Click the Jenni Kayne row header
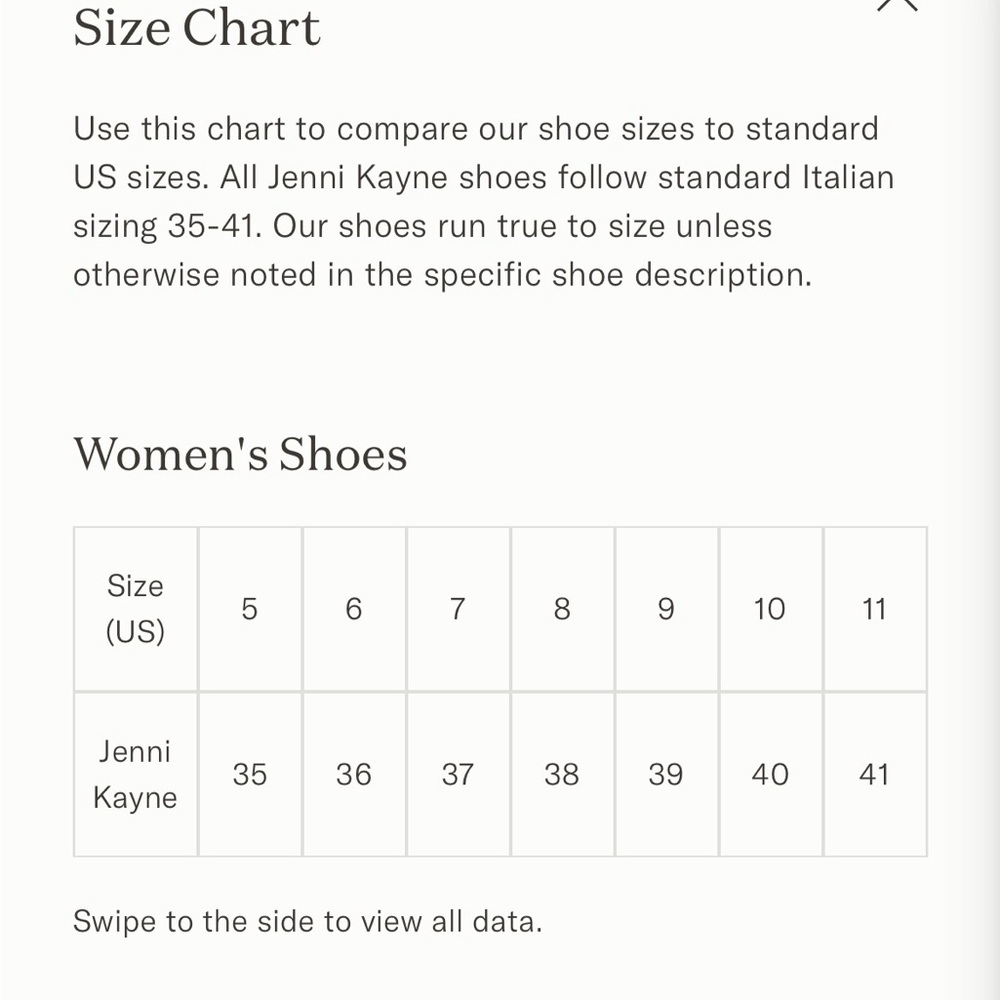The height and width of the screenshot is (1000, 1000). point(135,774)
